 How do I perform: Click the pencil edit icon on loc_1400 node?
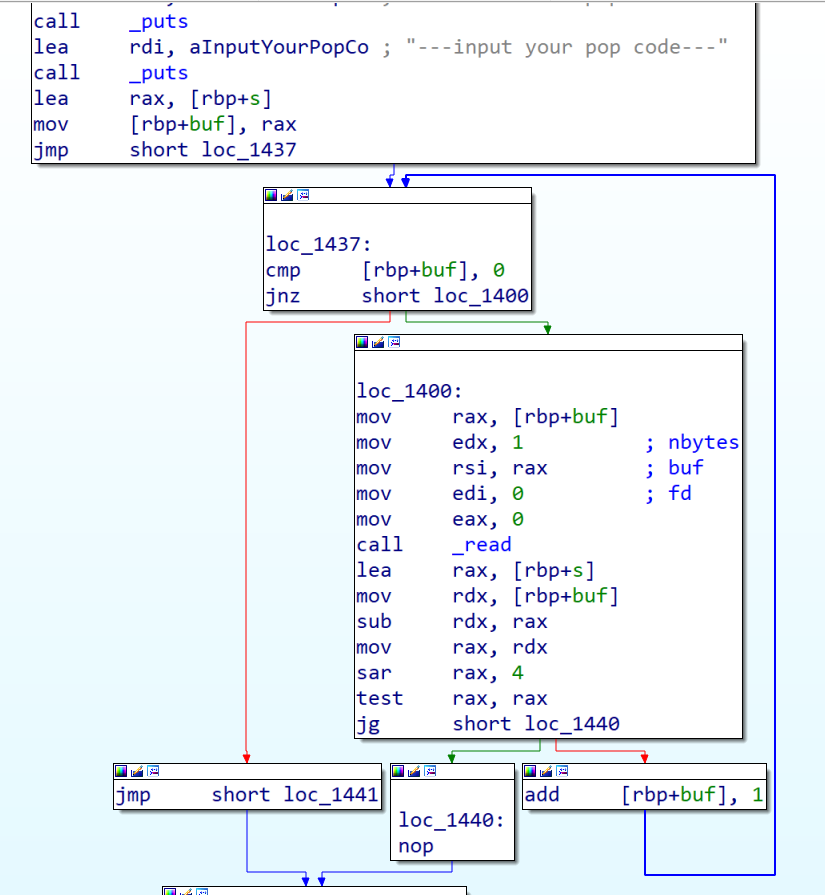(378, 342)
